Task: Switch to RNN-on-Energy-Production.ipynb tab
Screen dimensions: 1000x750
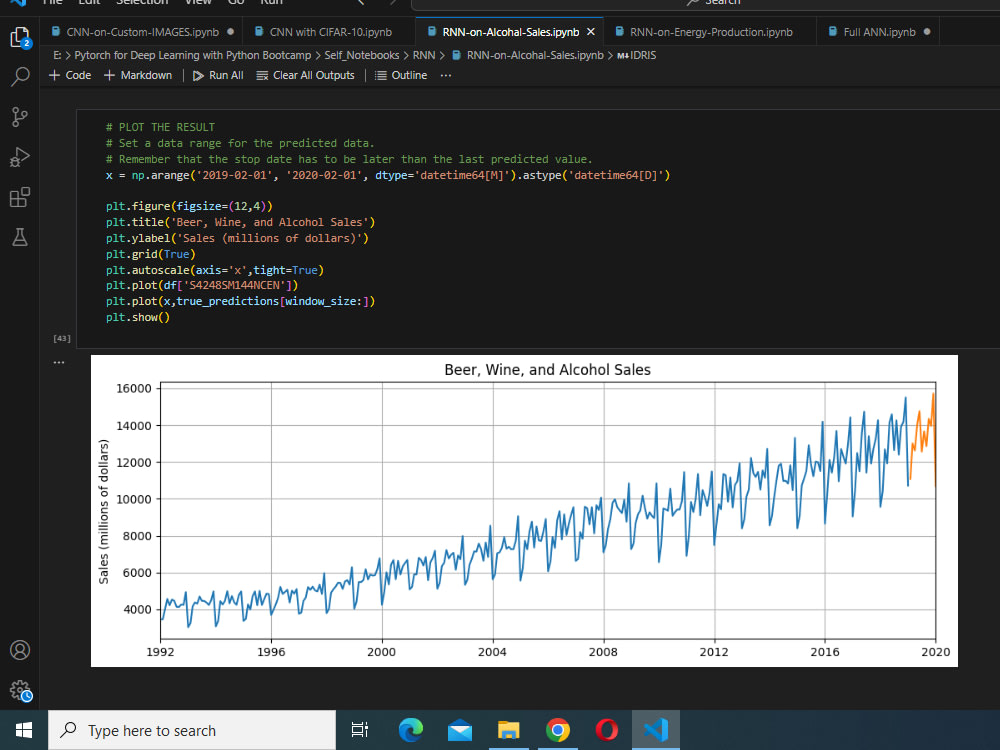Action: (x=710, y=32)
